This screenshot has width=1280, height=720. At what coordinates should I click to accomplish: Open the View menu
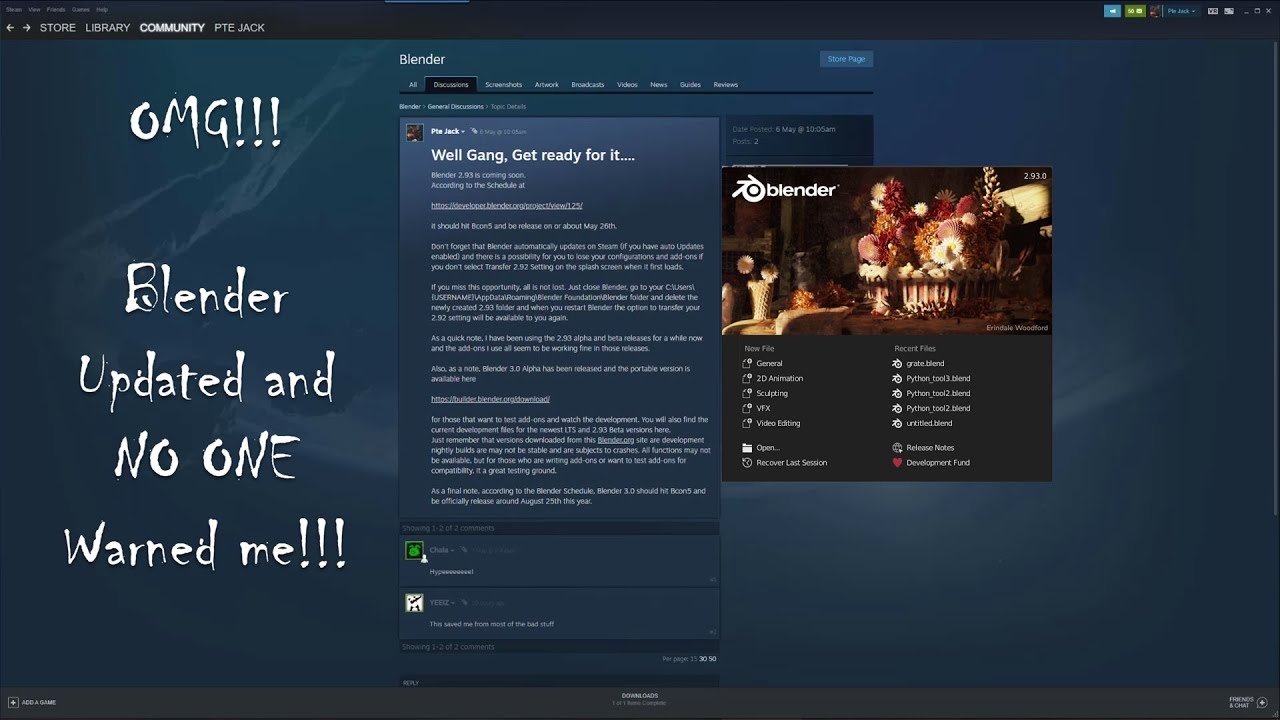(x=34, y=9)
